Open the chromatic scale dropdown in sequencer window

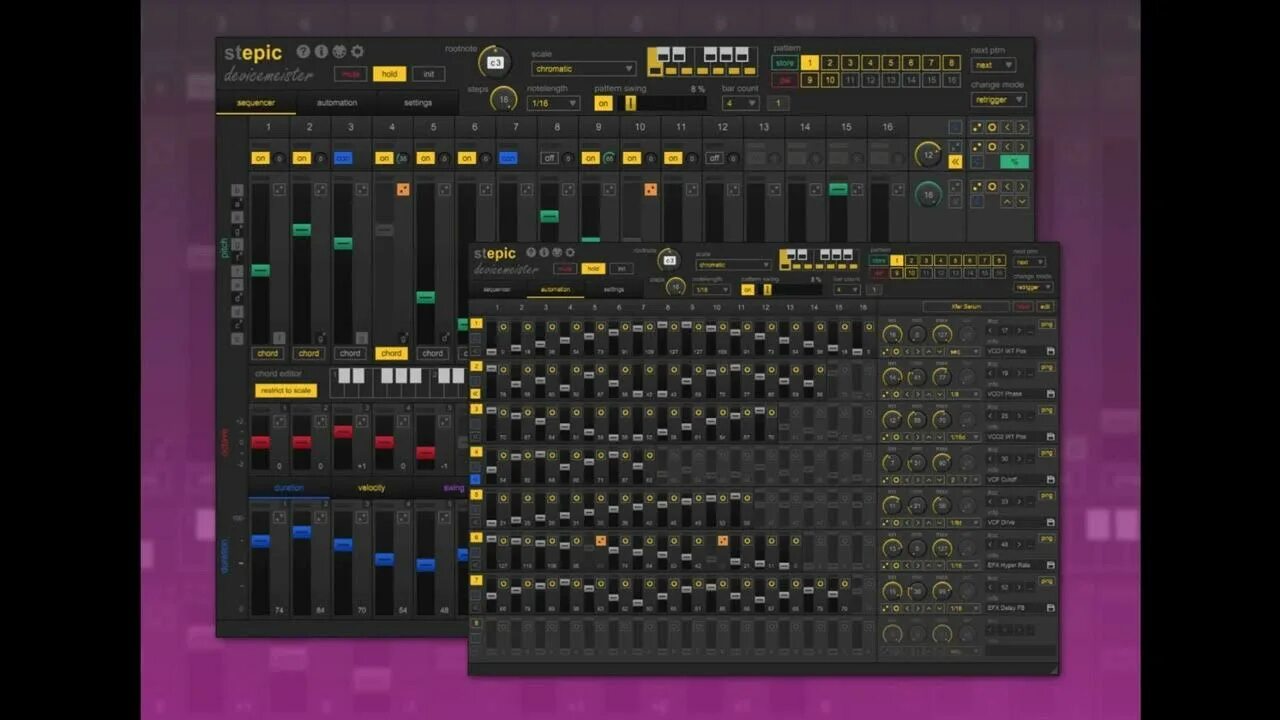[584, 69]
